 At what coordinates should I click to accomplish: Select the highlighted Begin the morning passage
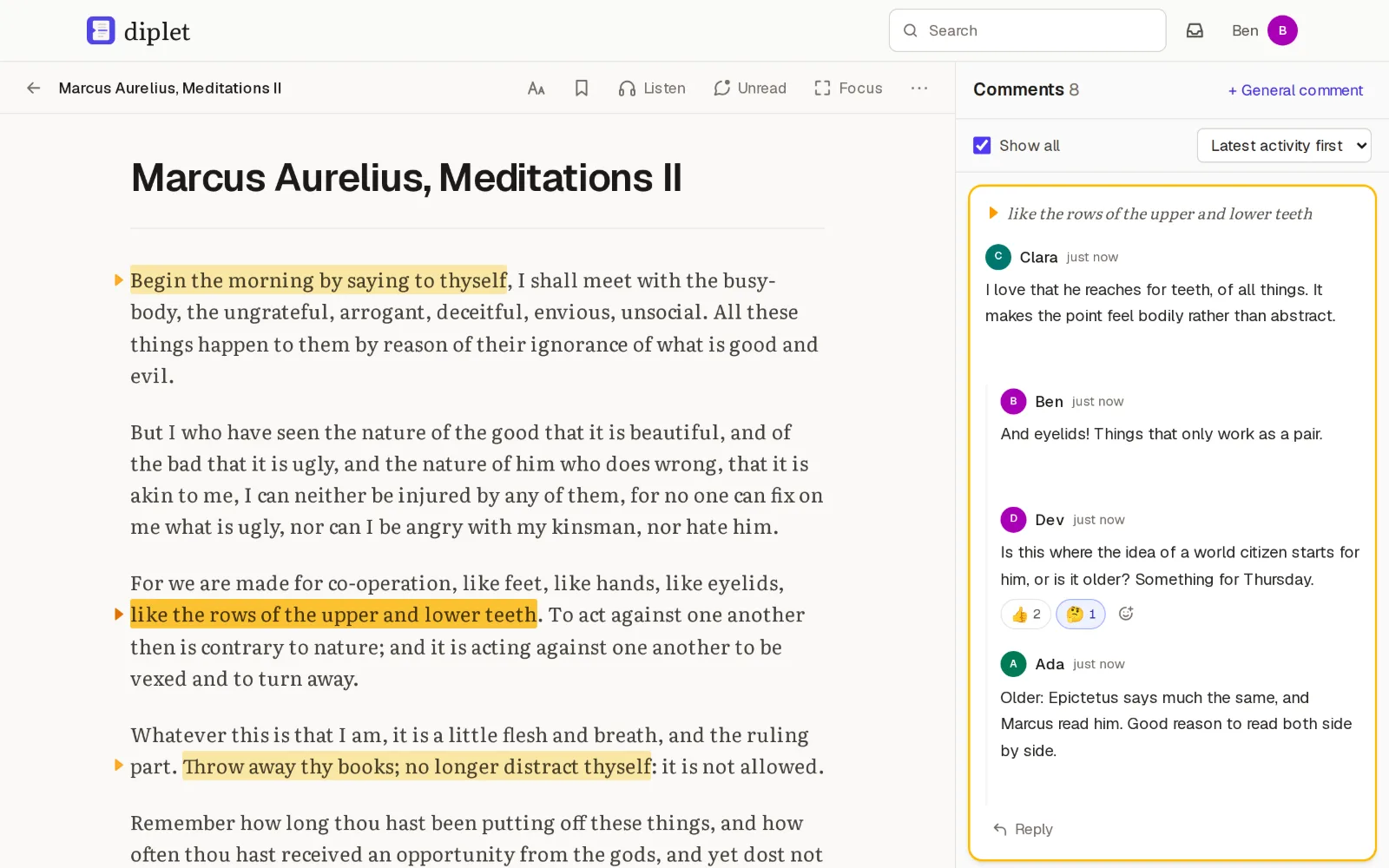[x=319, y=280]
